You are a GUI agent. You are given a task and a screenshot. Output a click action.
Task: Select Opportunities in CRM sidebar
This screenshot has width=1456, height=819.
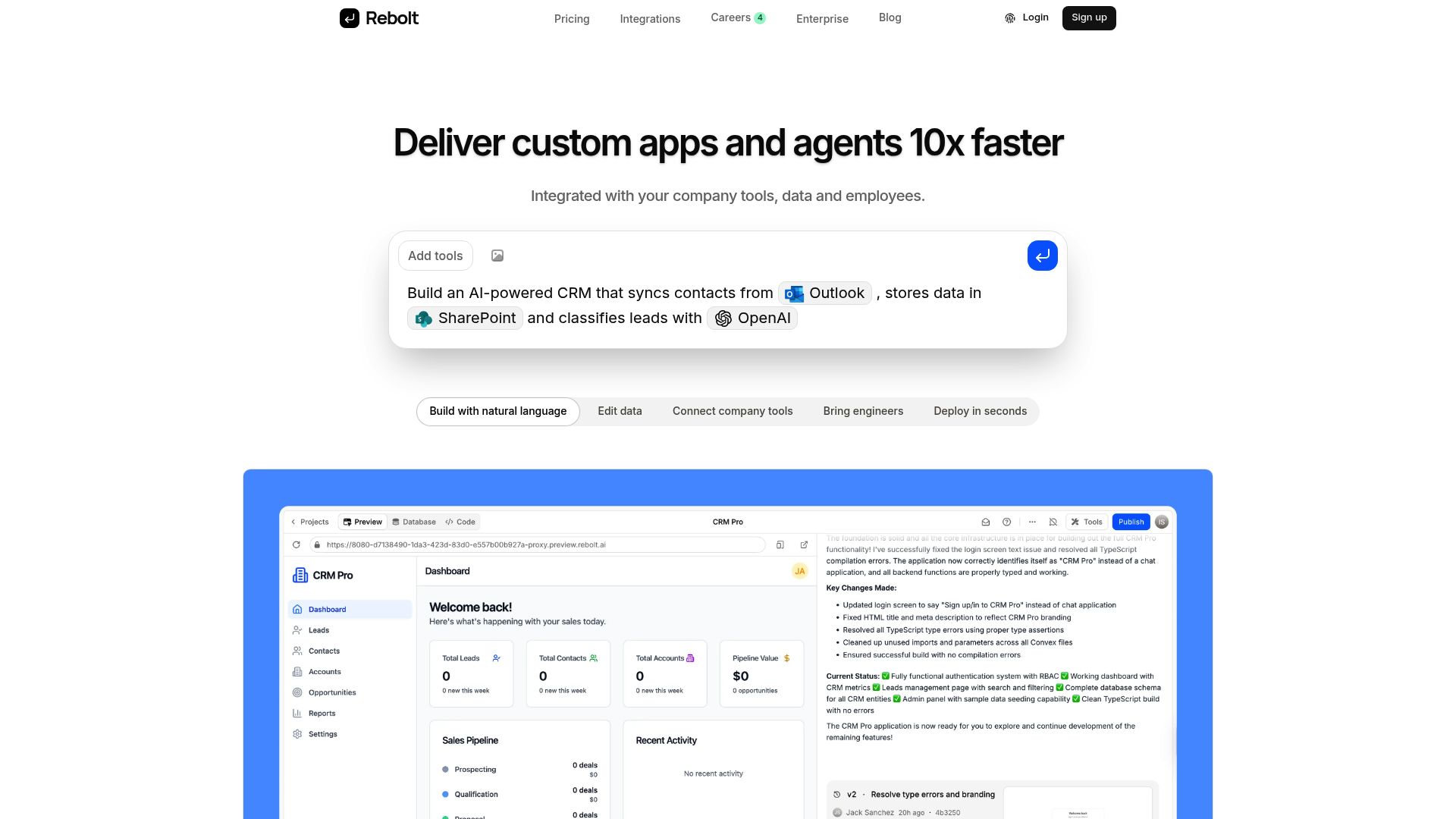[350, 692]
